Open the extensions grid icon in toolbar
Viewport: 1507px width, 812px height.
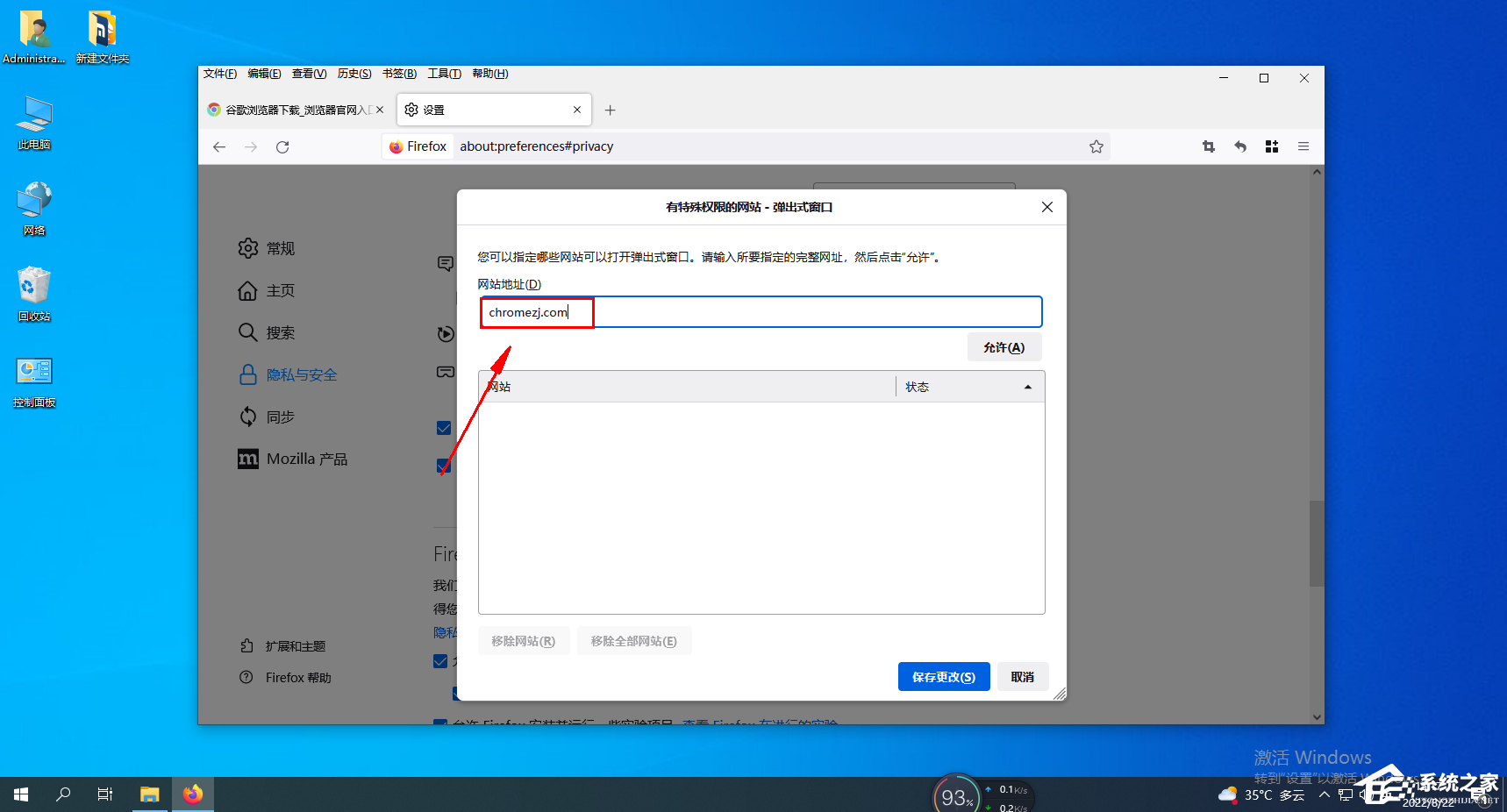(x=1271, y=146)
